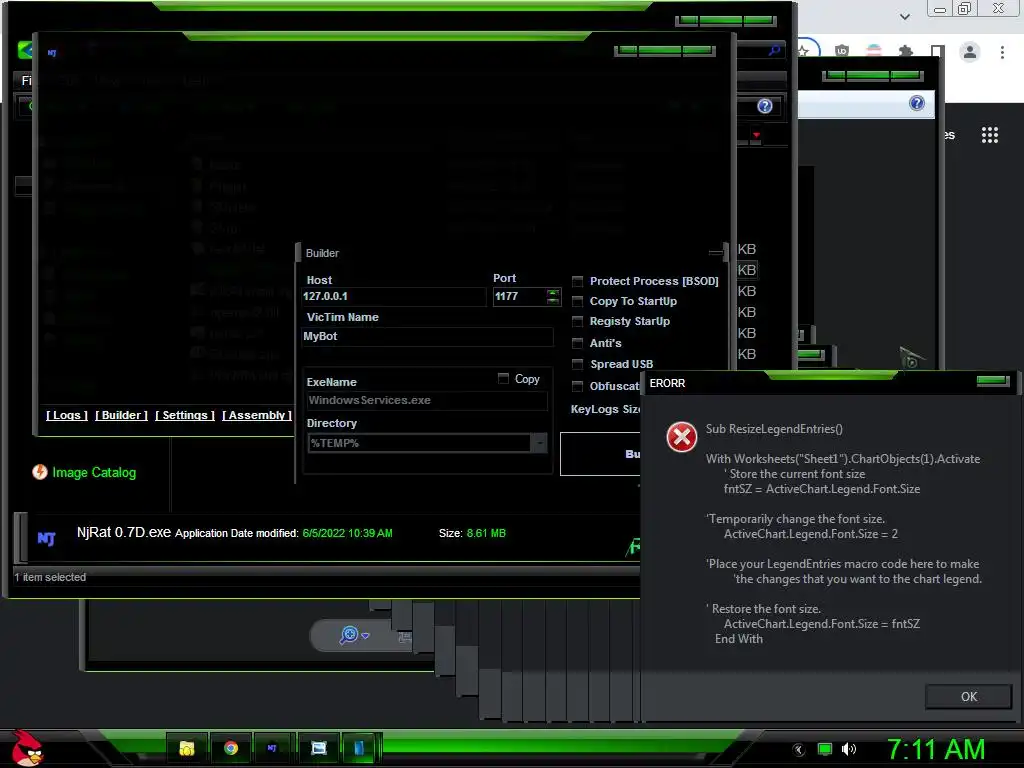This screenshot has height=768, width=1024.
Task: Open File Explorer from the taskbar
Action: click(187, 748)
